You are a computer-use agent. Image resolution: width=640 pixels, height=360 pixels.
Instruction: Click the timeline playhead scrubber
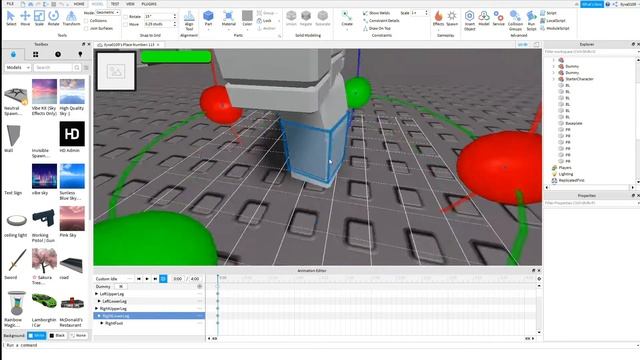coord(218,278)
